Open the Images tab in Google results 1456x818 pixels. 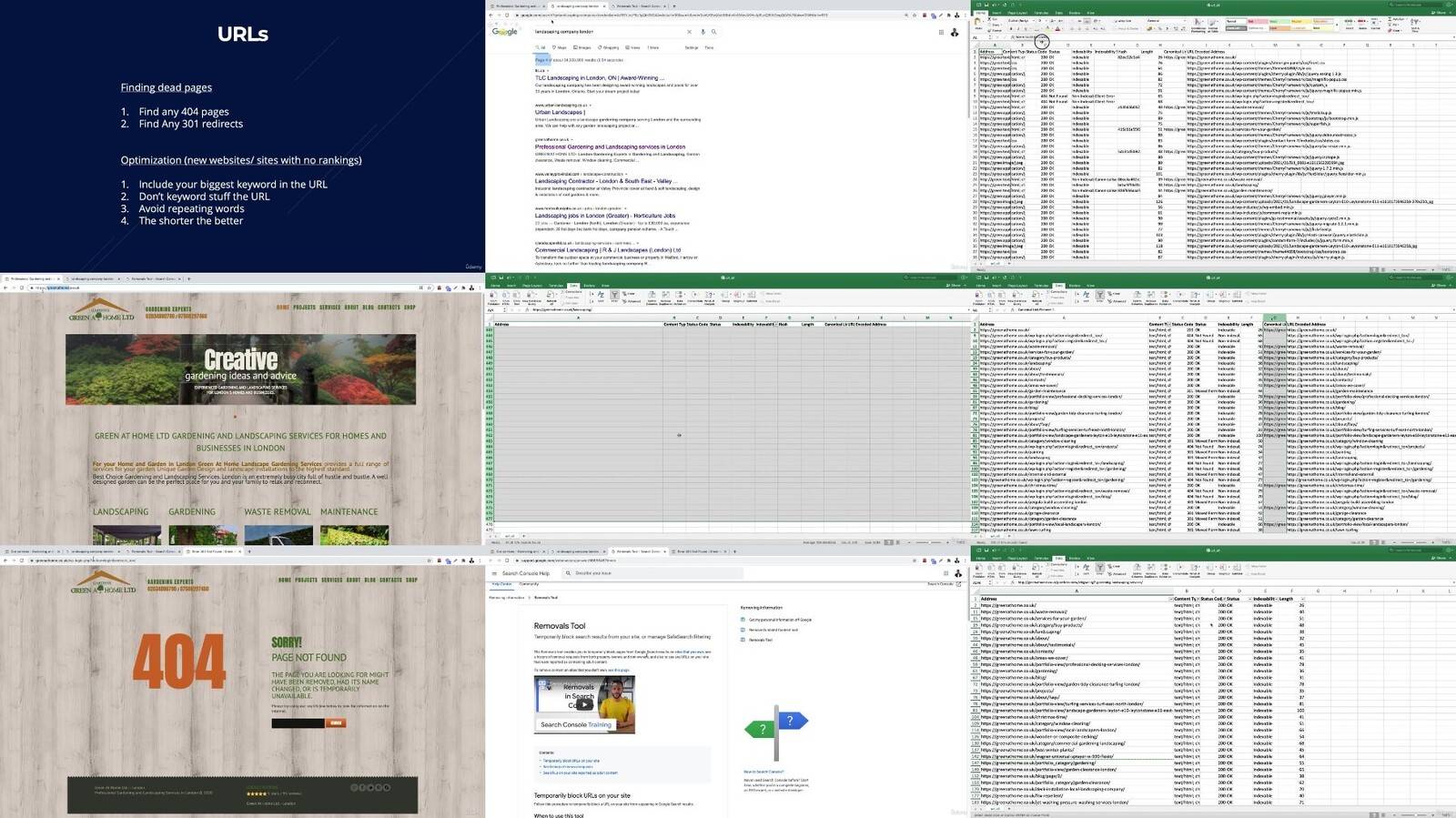click(582, 47)
